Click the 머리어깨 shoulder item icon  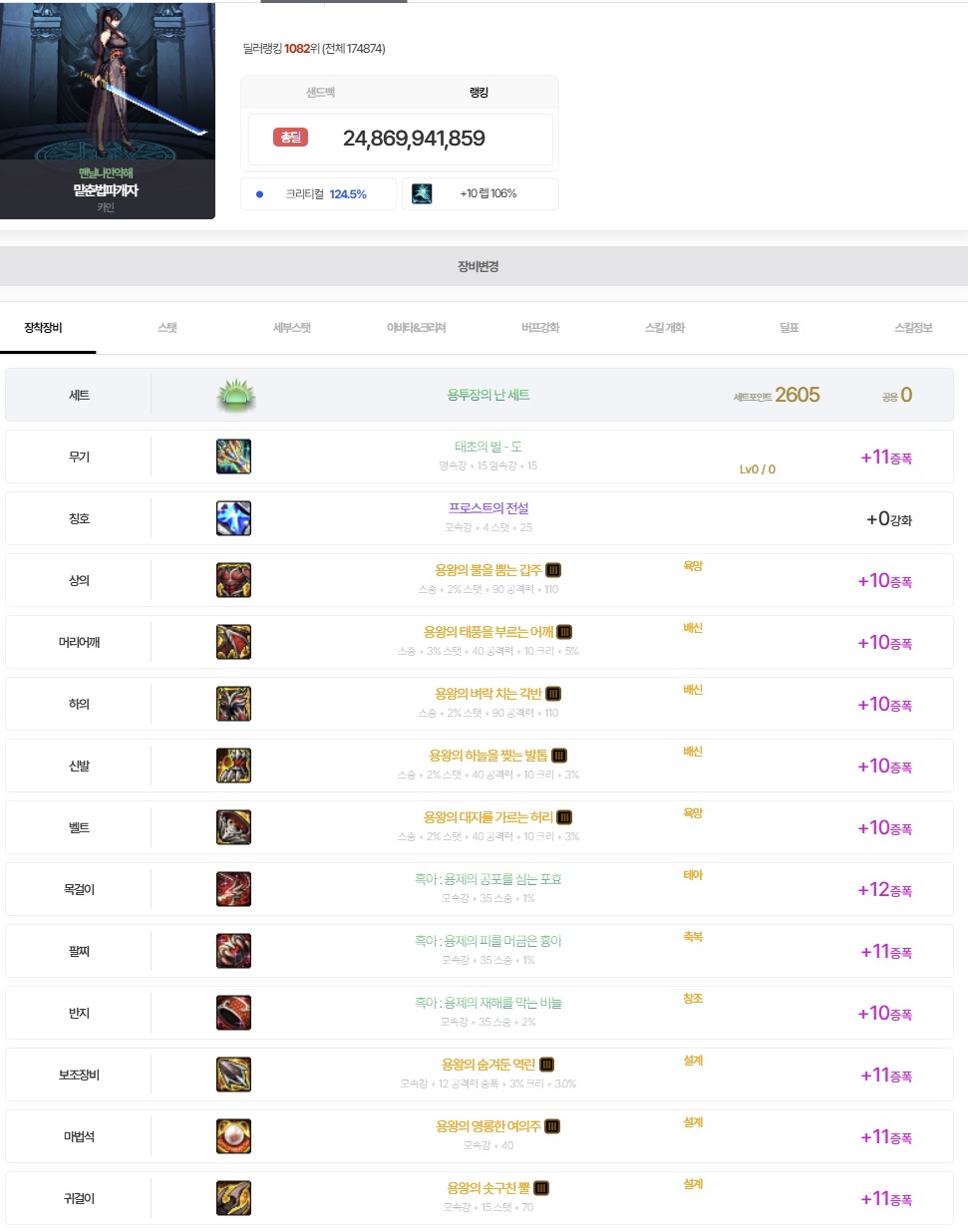point(233,642)
